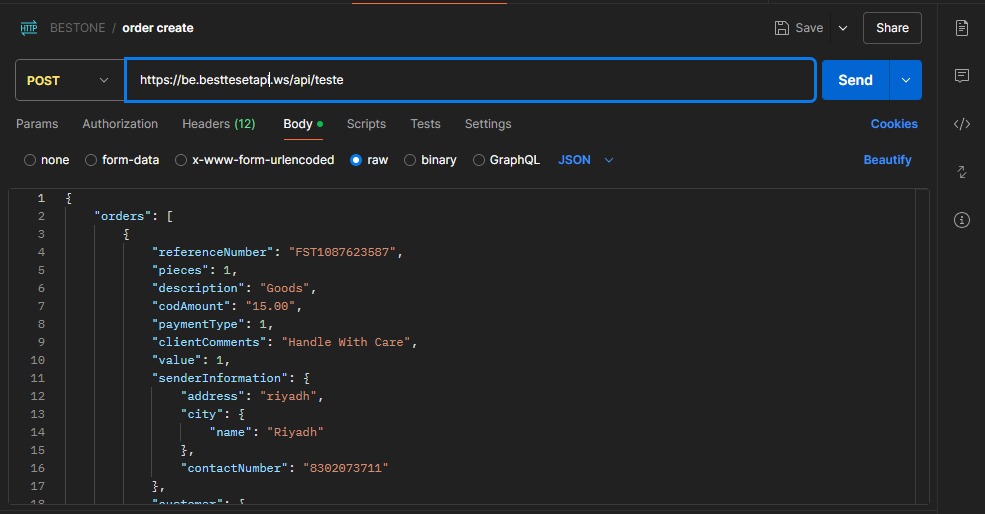Expand the Save options chevron
Image resolution: width=985 pixels, height=514 pixels.
843,28
